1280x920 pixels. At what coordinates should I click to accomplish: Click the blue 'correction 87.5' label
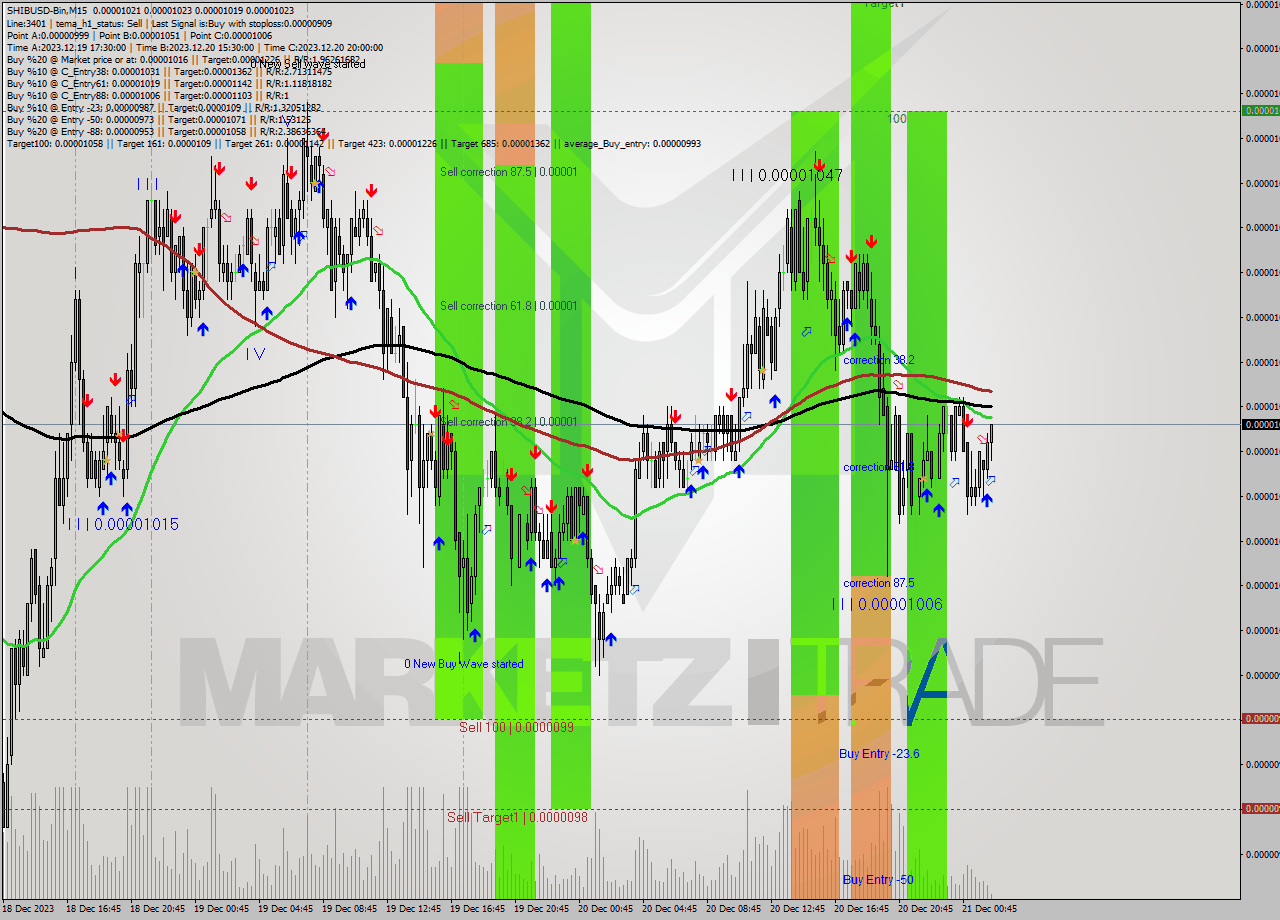tap(879, 583)
